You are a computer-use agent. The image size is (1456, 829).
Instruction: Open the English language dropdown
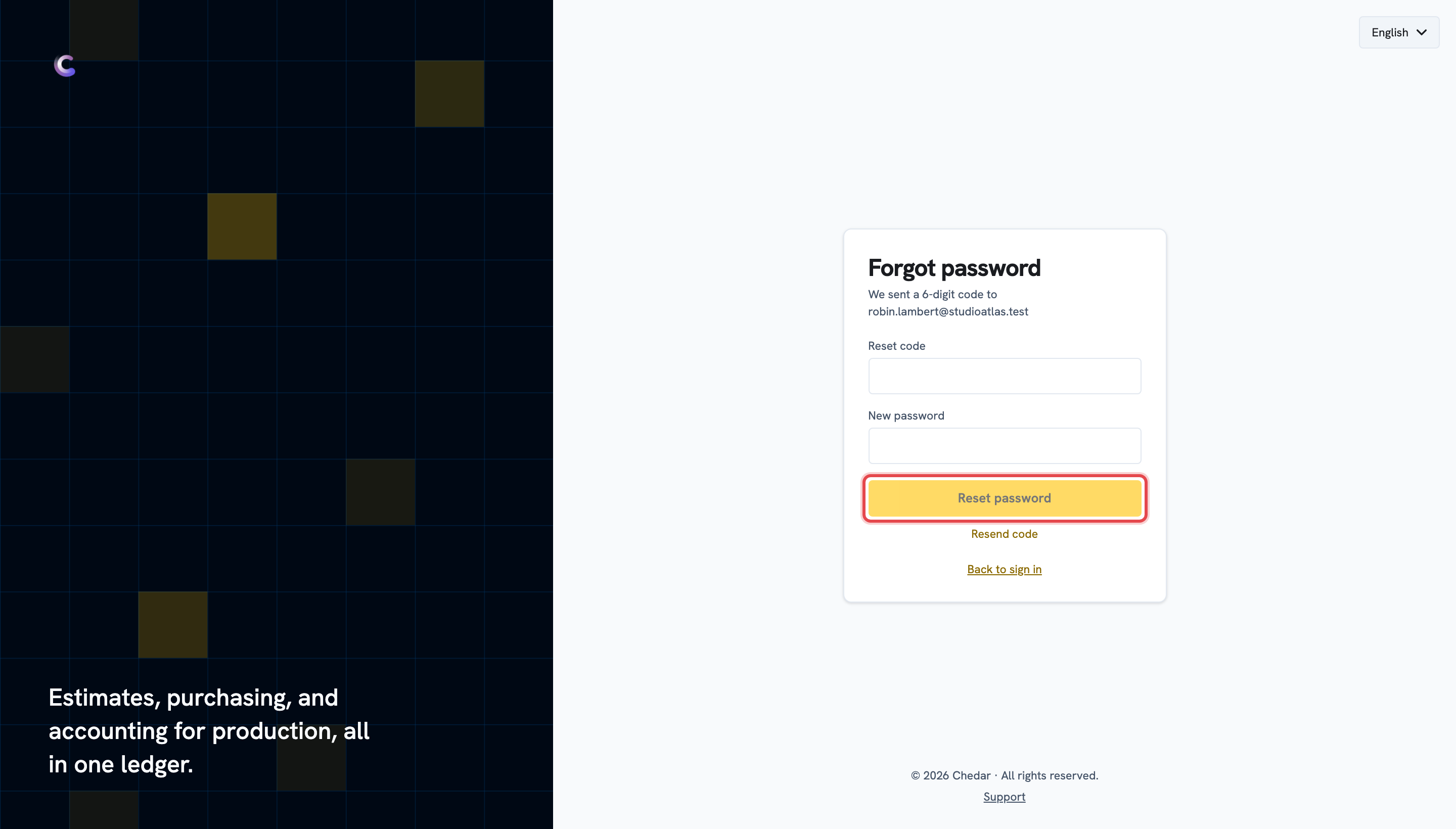click(1398, 32)
